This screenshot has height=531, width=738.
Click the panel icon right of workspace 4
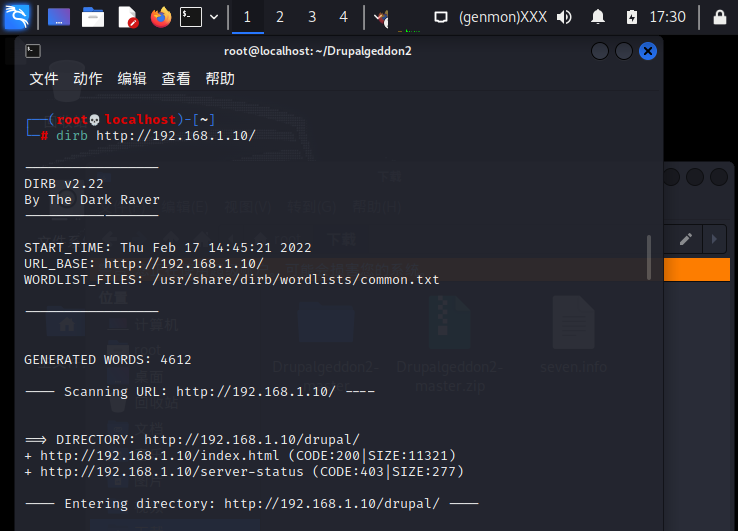click(381, 18)
